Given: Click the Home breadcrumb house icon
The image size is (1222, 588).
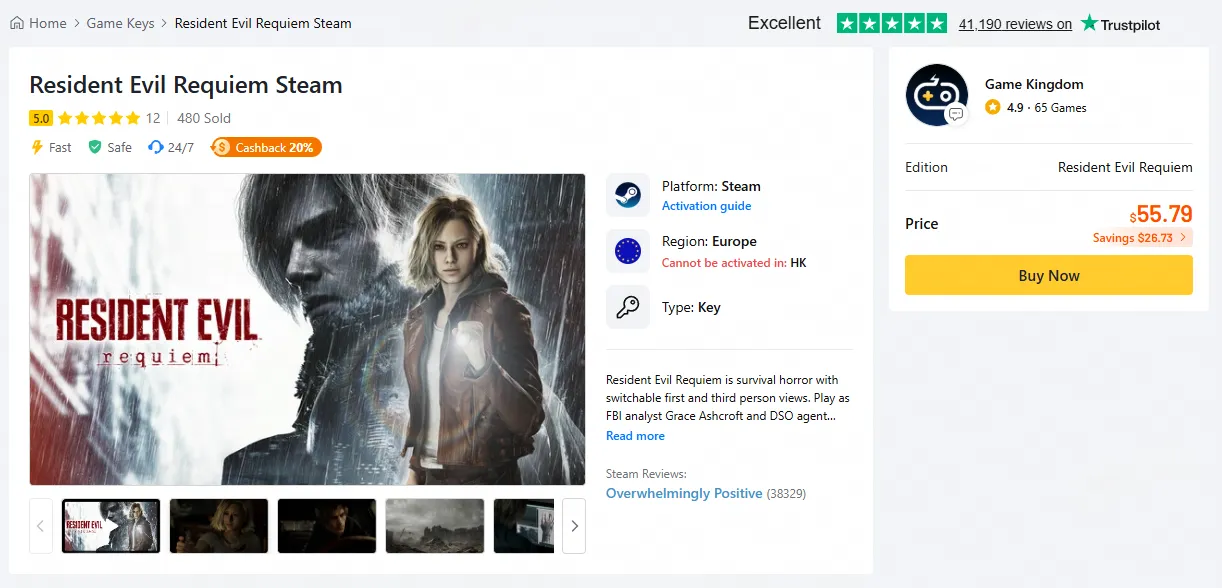Looking at the screenshot, I should (x=17, y=23).
